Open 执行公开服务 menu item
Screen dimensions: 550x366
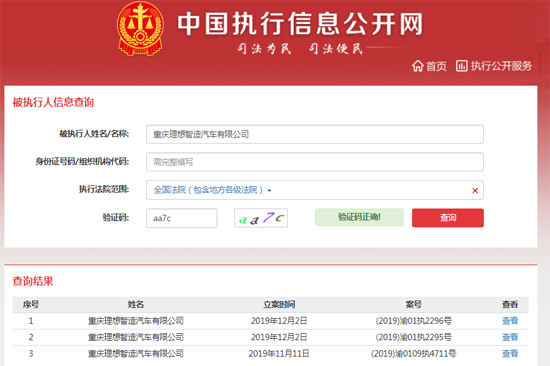(x=501, y=66)
